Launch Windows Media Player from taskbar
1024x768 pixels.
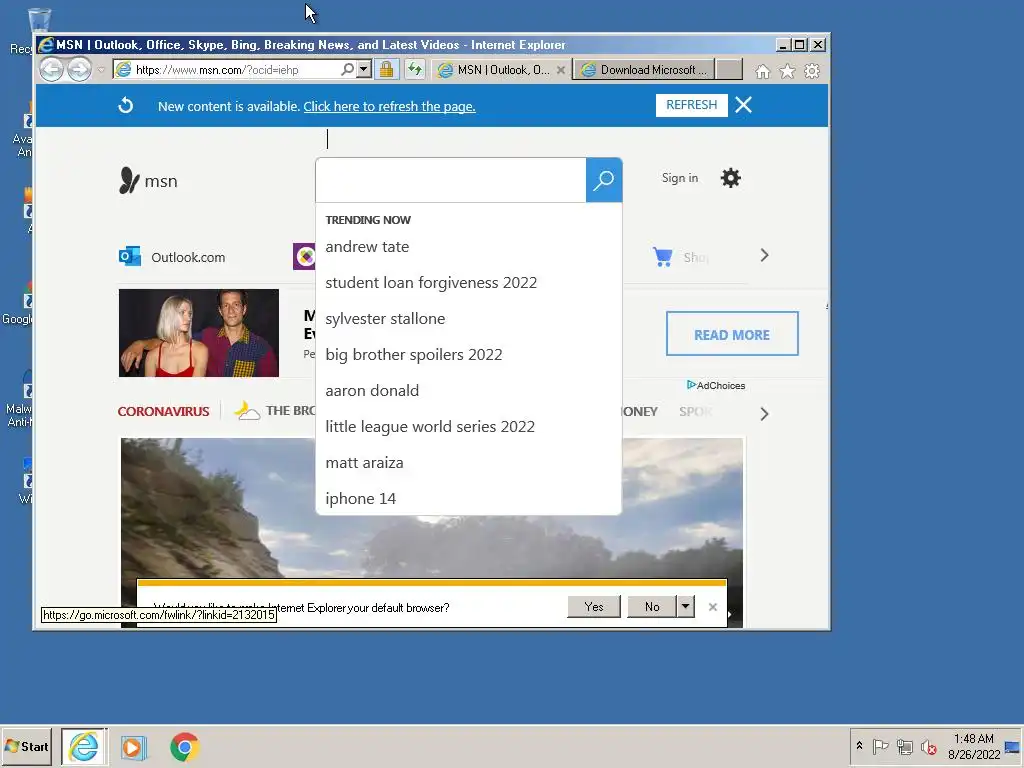point(133,747)
